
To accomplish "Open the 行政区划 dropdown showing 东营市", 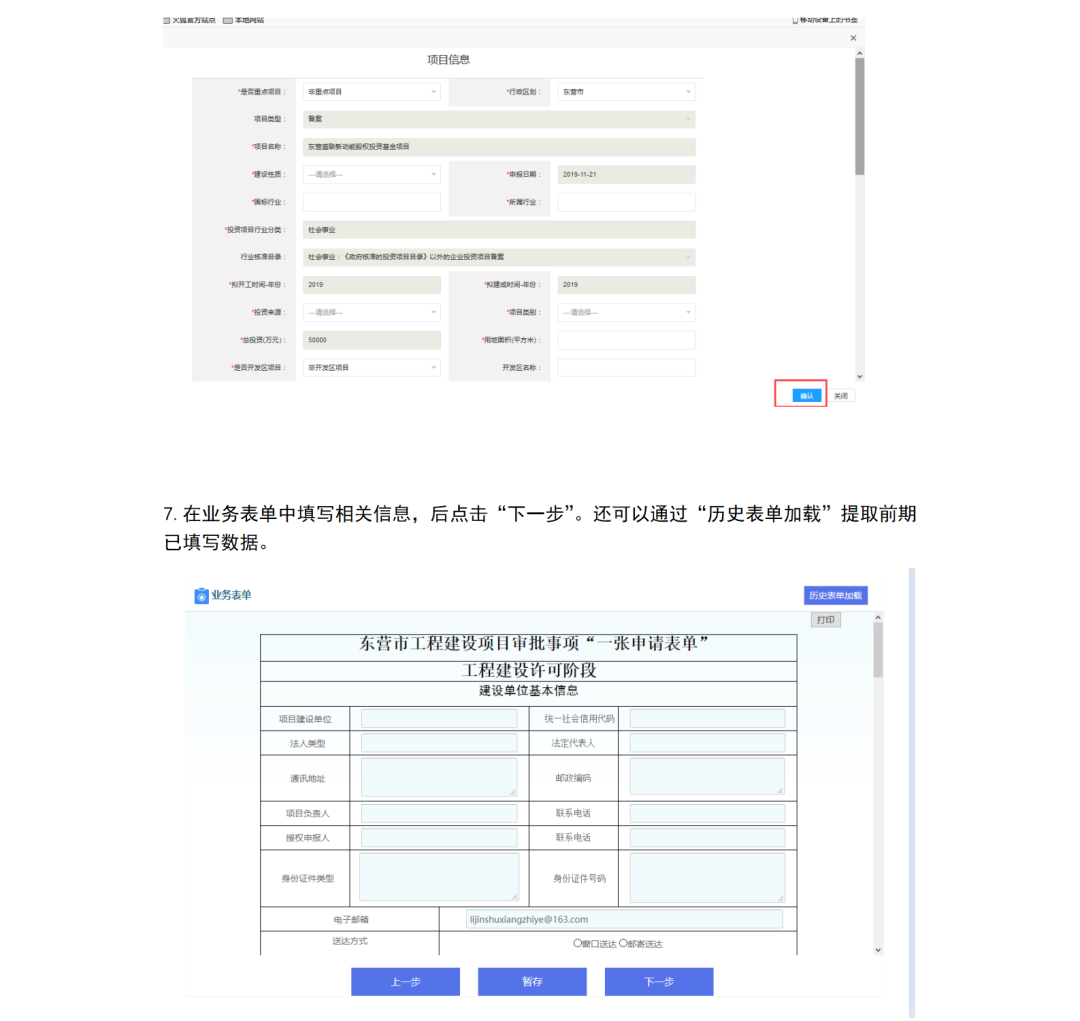I will 627,92.
